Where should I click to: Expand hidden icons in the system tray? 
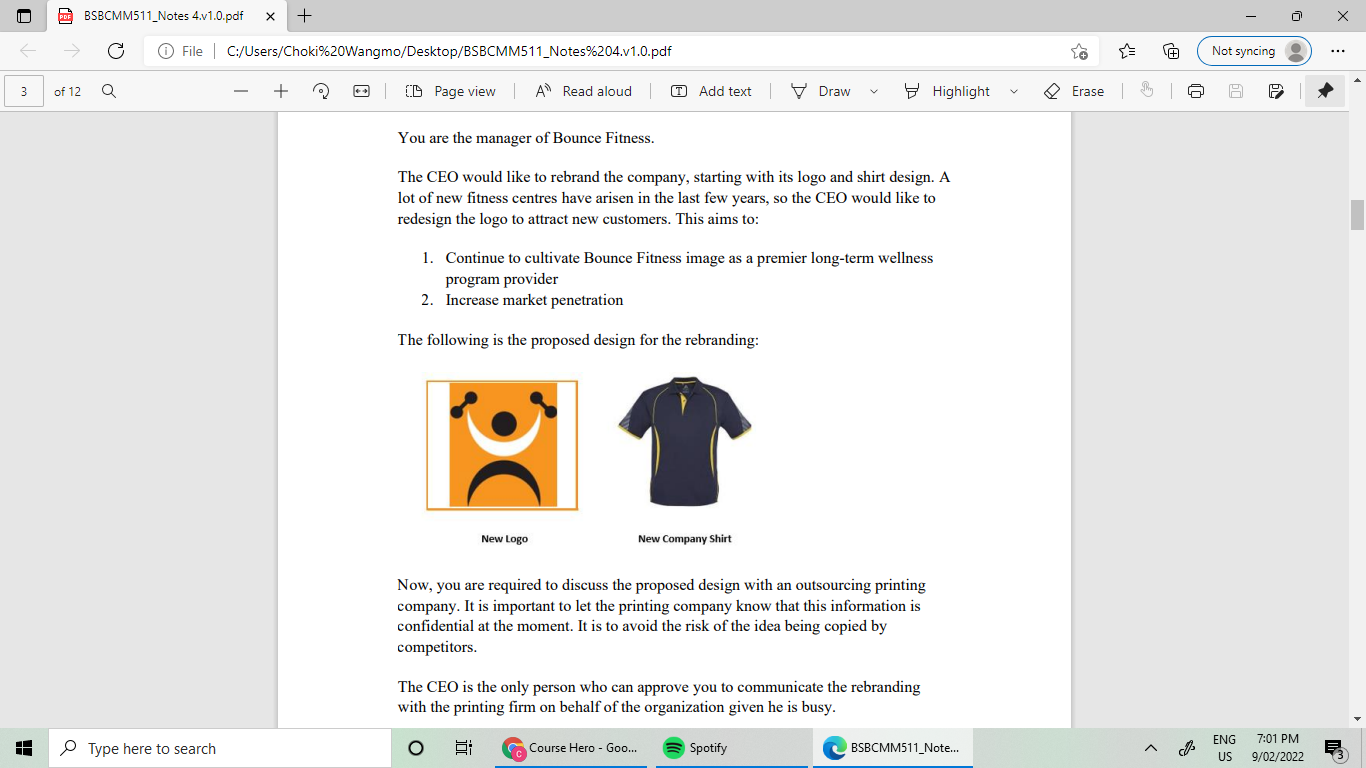[x=1150, y=747]
